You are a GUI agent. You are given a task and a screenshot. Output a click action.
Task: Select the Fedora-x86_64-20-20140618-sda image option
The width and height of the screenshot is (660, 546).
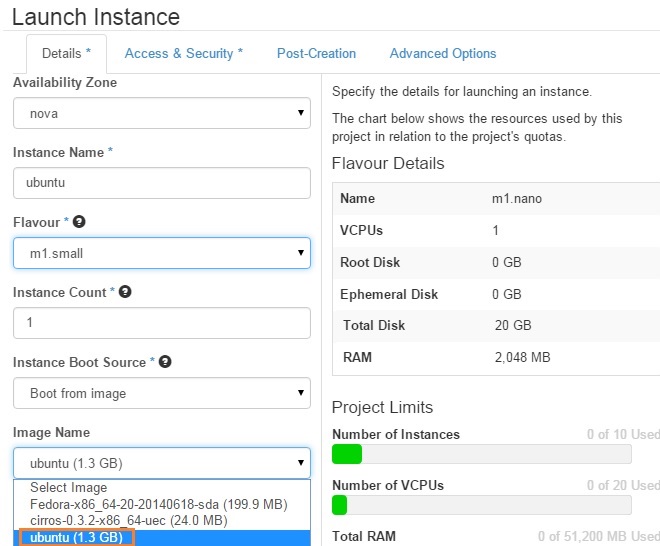pos(162,504)
